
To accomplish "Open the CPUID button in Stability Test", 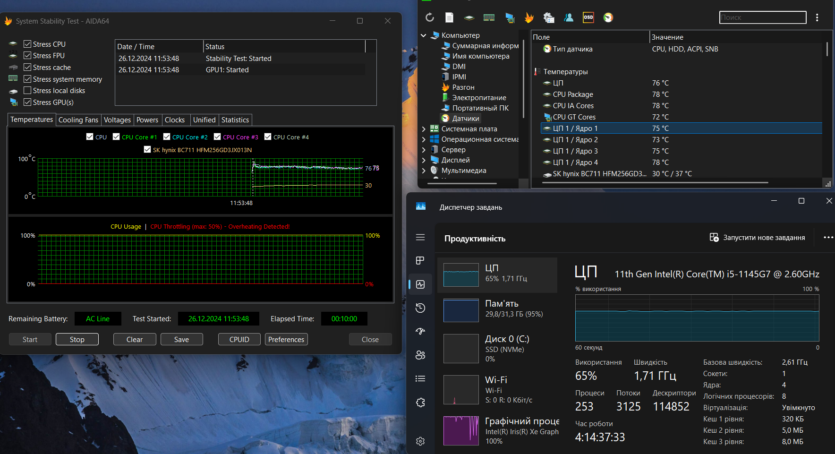I will [x=239, y=340].
